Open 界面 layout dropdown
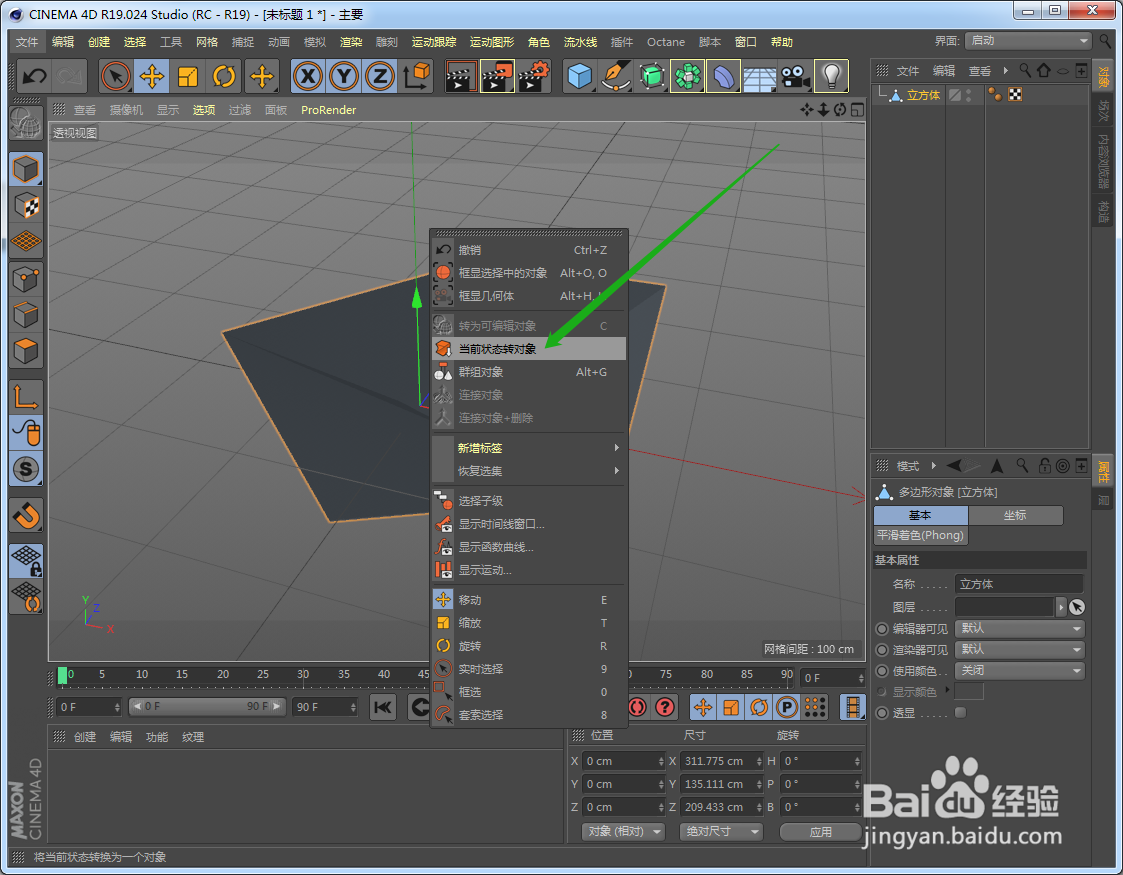The height and width of the screenshot is (875, 1123). click(1028, 41)
